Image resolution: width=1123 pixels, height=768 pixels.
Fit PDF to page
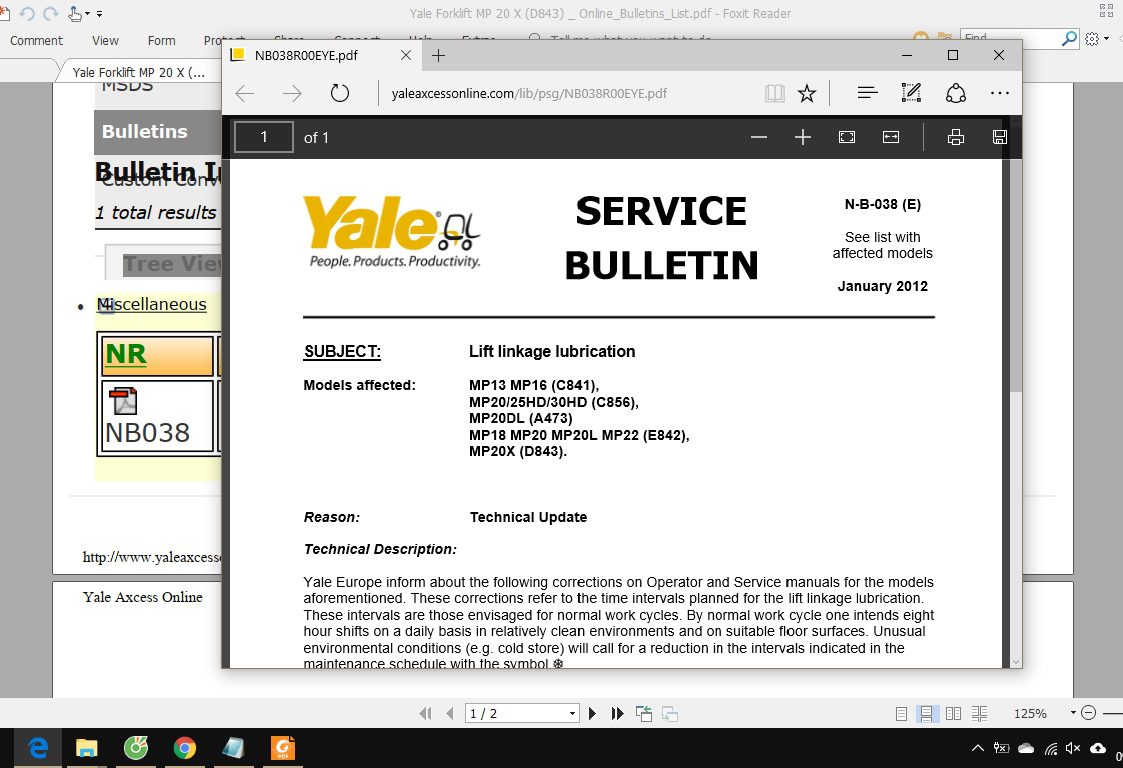(x=847, y=137)
